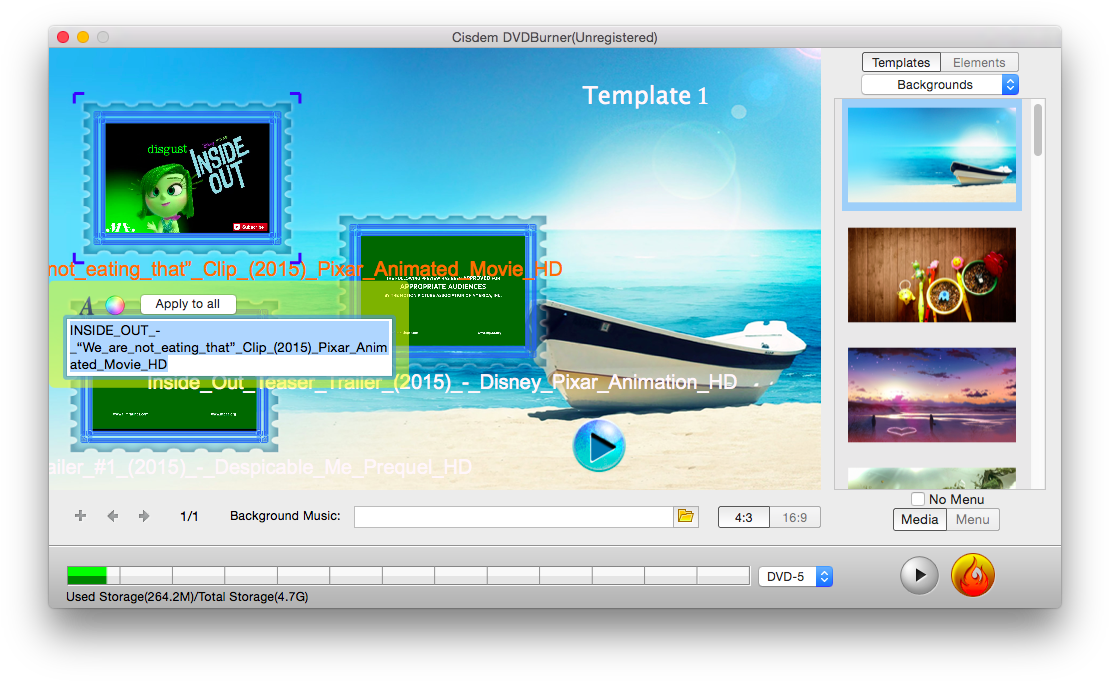
Task: Enable the No Menu checkbox
Action: tap(916, 499)
